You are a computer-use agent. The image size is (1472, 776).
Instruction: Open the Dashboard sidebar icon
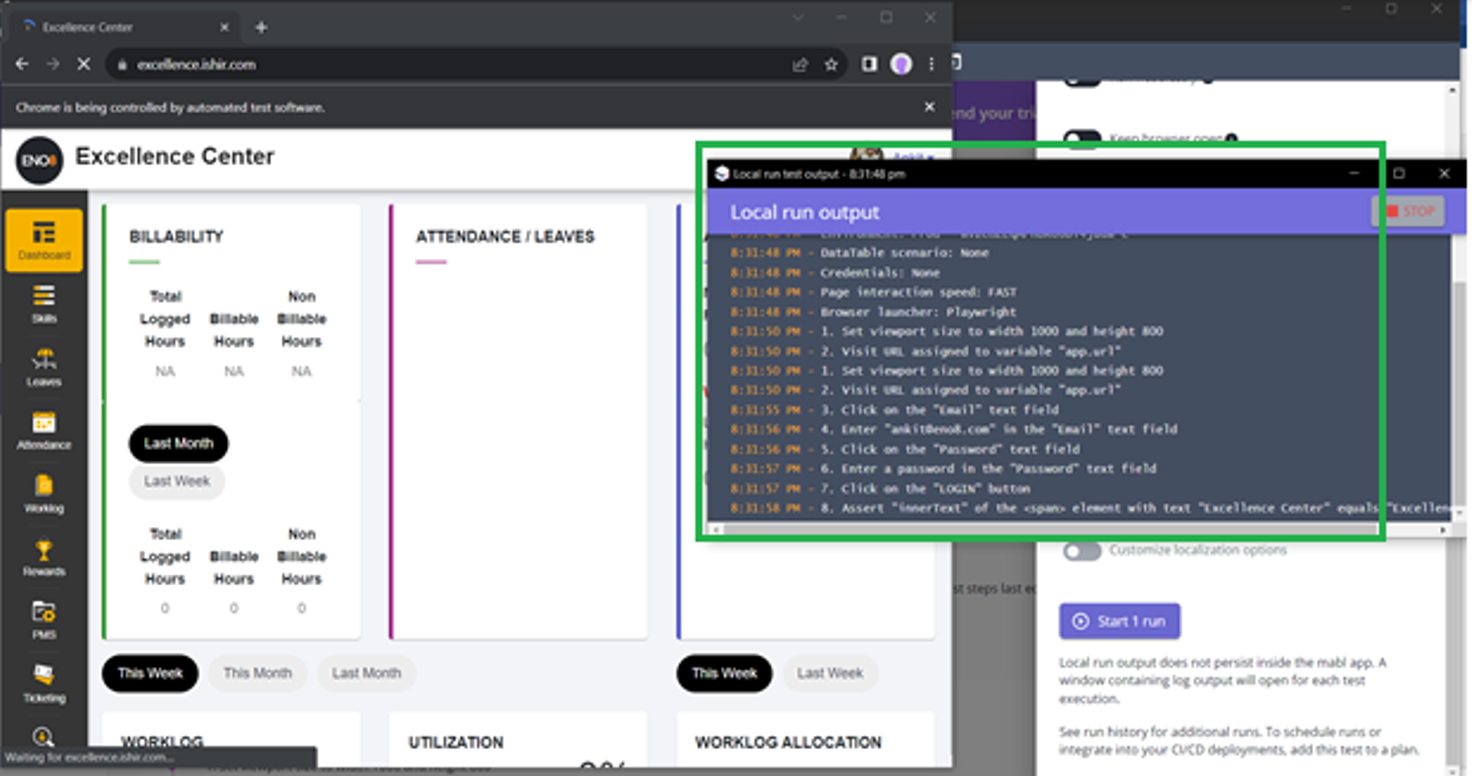44,240
